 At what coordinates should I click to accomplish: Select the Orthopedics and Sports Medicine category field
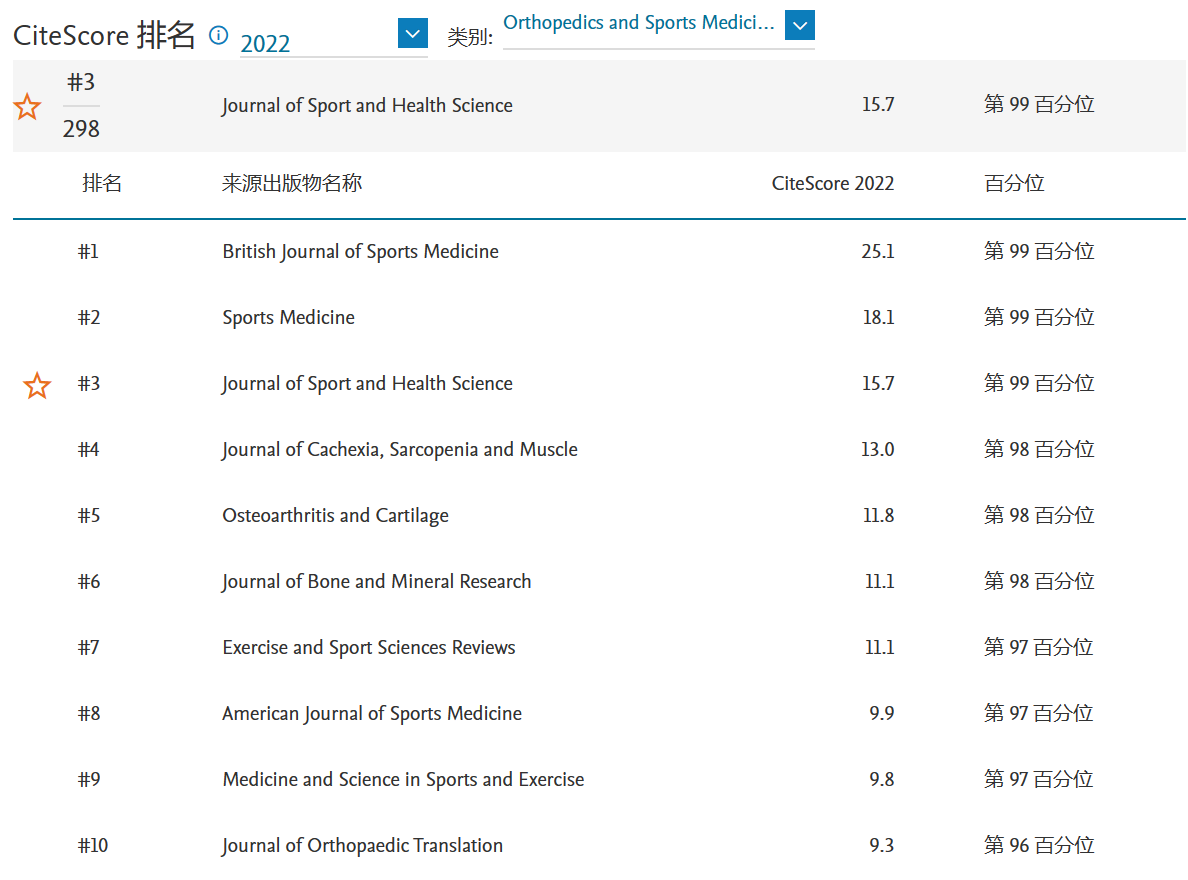click(639, 23)
